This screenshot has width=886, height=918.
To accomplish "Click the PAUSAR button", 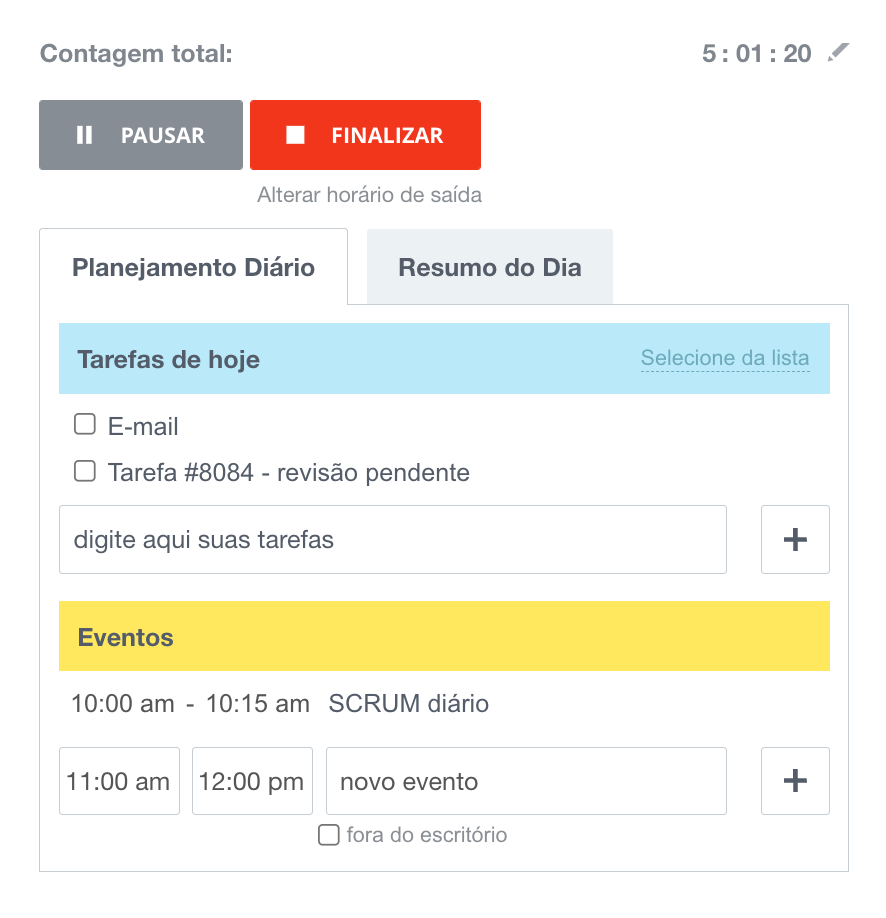I will pos(140,134).
